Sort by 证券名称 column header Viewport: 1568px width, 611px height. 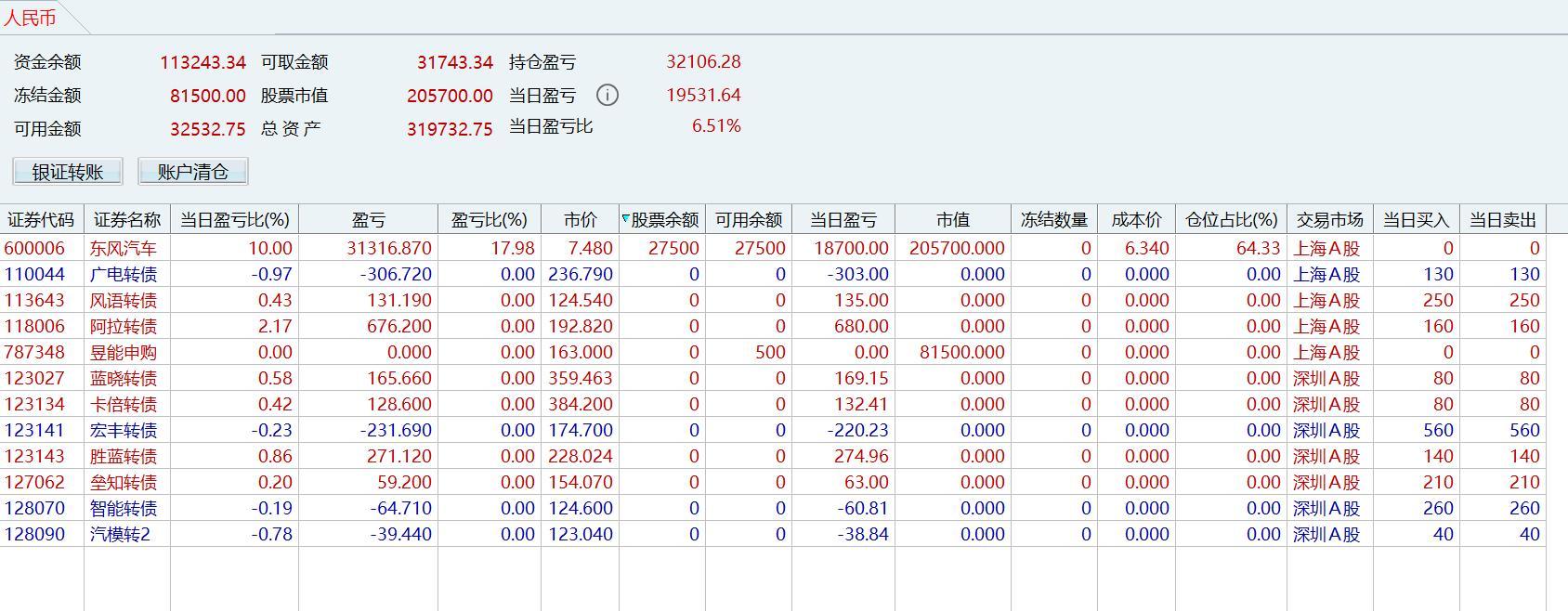[x=127, y=220]
